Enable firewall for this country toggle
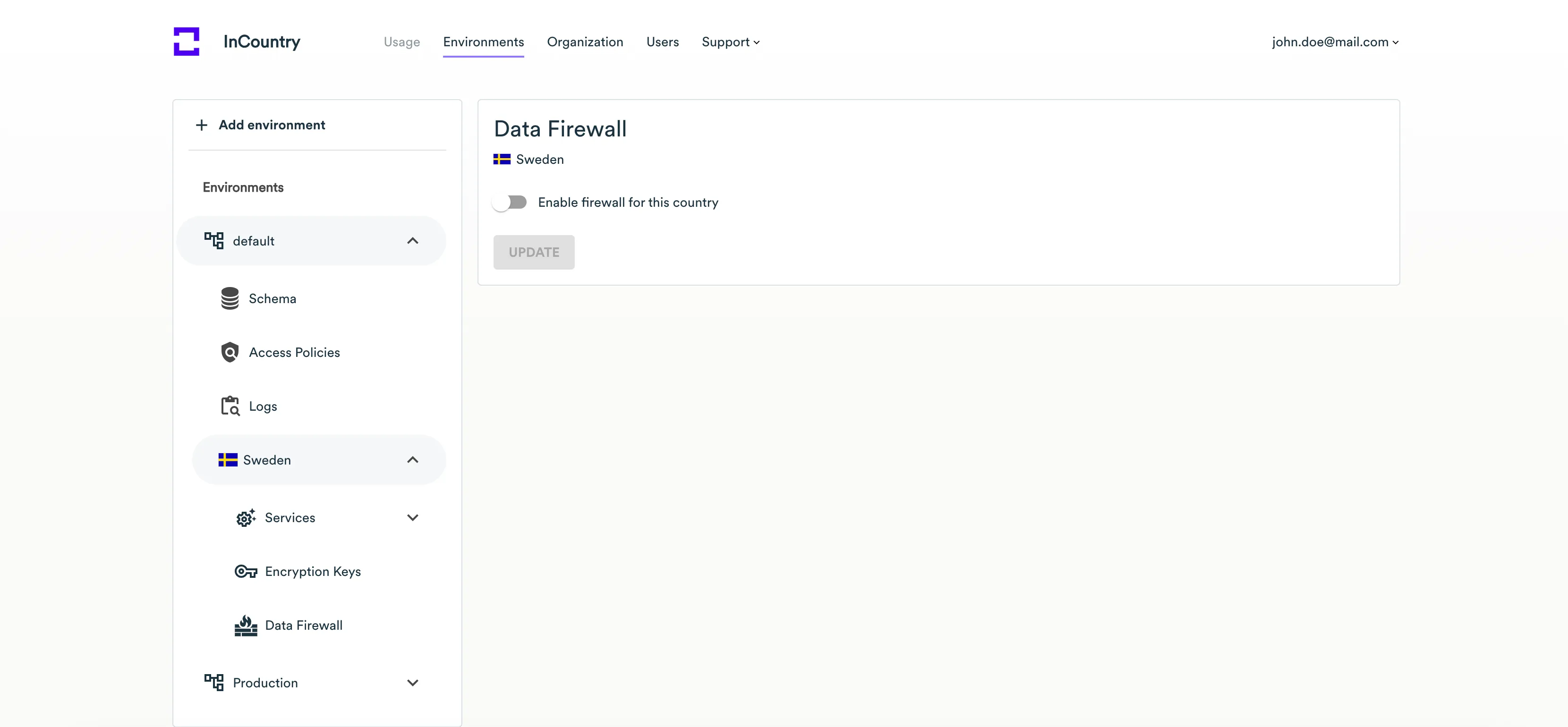The height and width of the screenshot is (727, 1568). pyautogui.click(x=510, y=202)
